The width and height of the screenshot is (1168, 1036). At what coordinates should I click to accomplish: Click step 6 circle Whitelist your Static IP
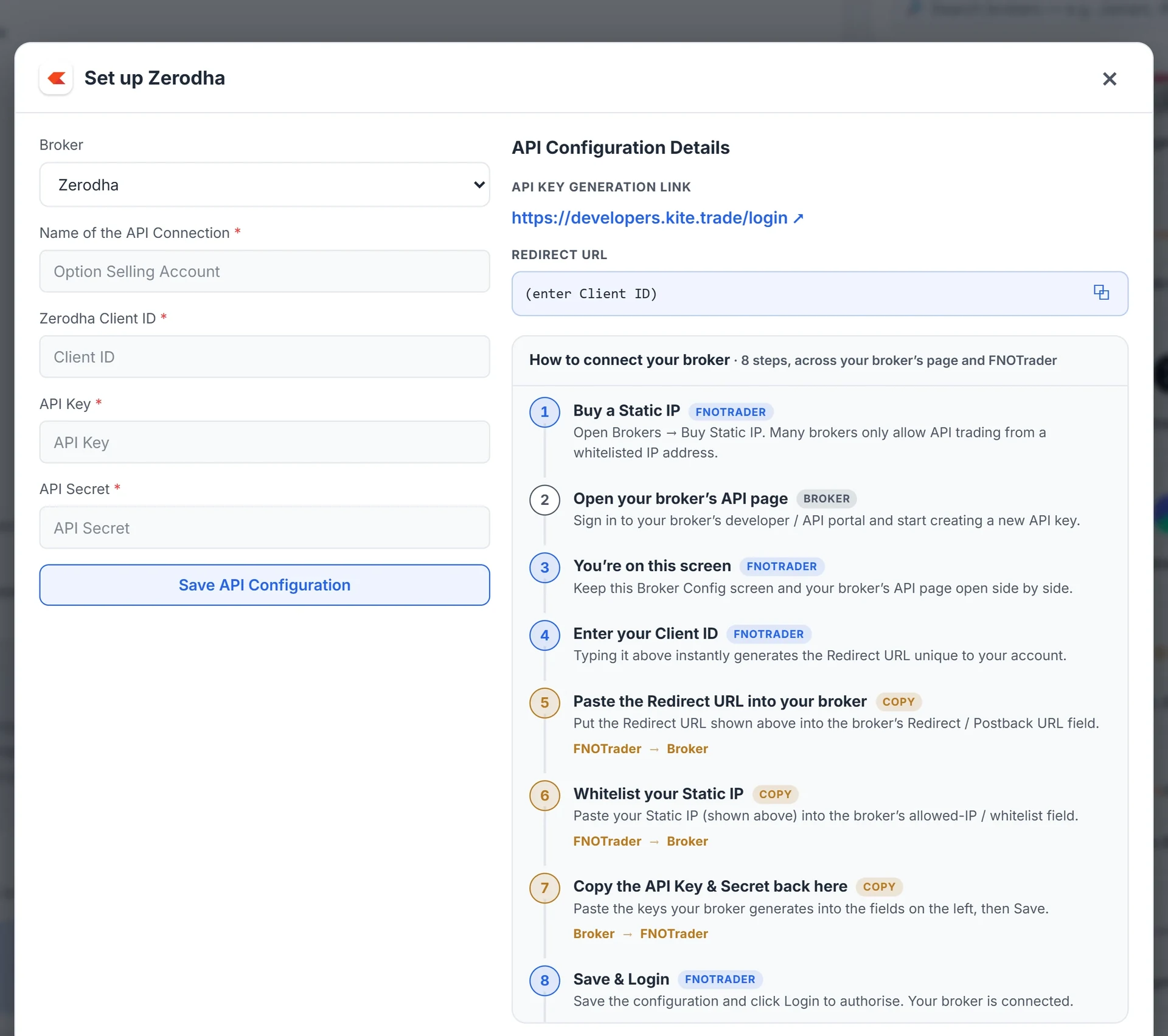[x=544, y=795]
